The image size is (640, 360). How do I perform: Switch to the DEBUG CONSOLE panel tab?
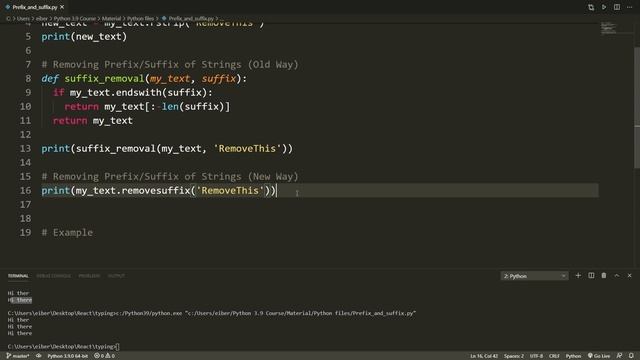(x=53, y=276)
